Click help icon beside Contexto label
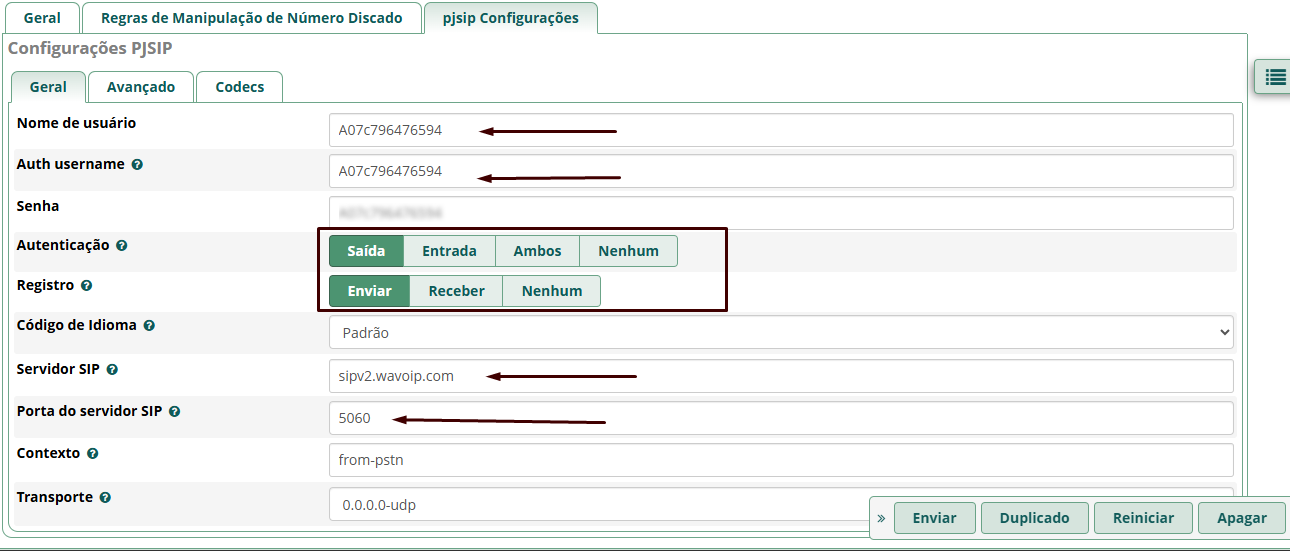Image resolution: width=1290 pixels, height=551 pixels. click(x=93, y=453)
